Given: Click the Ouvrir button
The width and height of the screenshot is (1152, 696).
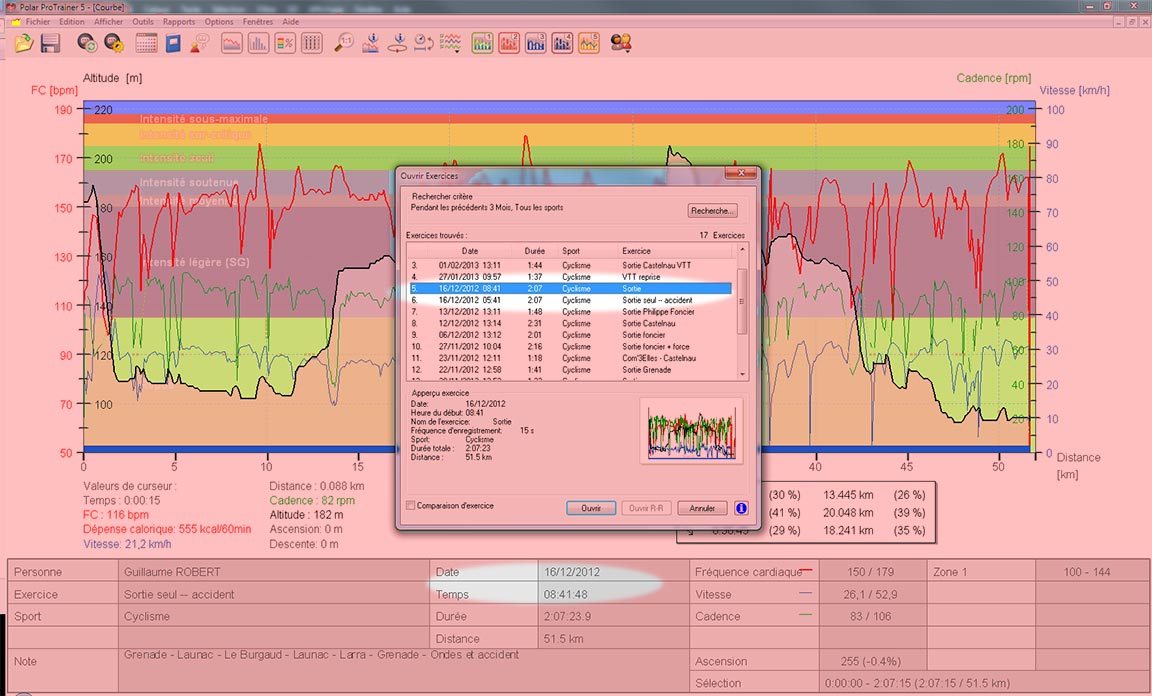Looking at the screenshot, I should [591, 508].
